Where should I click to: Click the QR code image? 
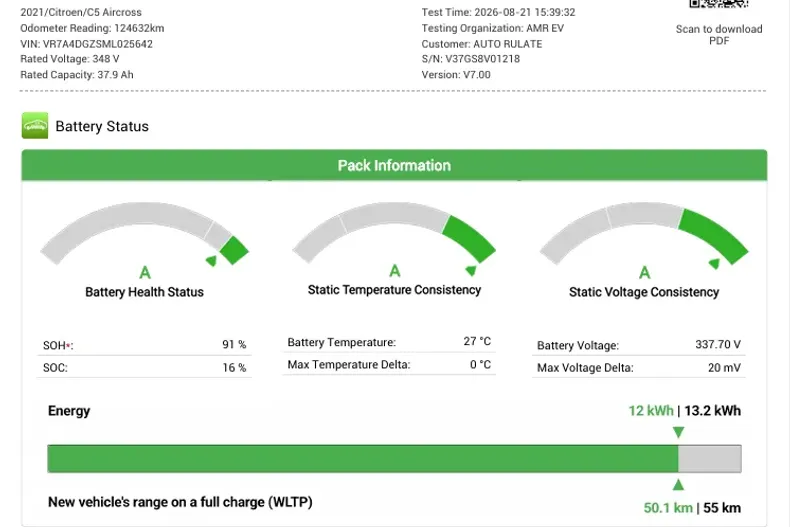point(718,4)
